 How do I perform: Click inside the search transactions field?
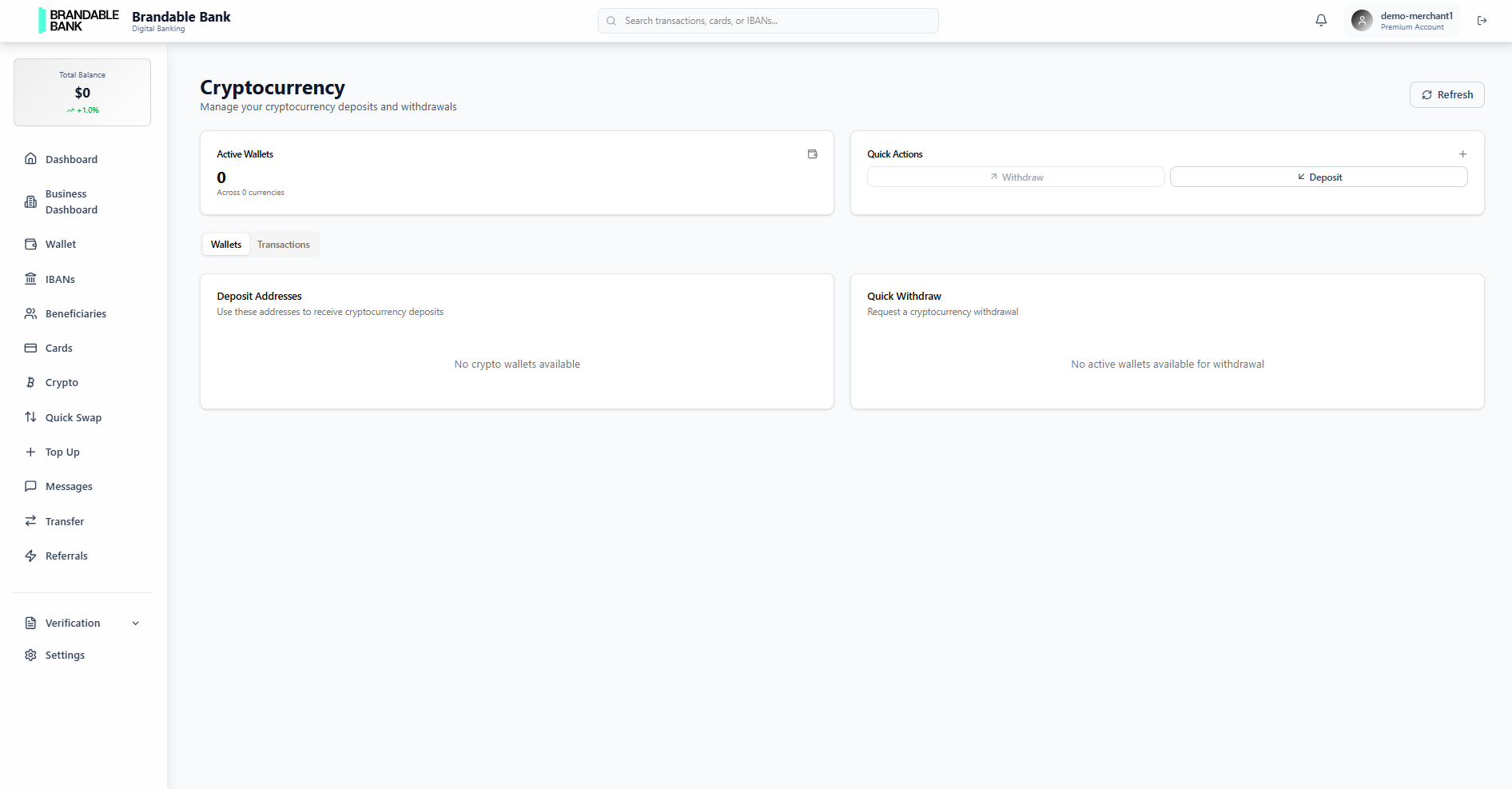coord(767,21)
